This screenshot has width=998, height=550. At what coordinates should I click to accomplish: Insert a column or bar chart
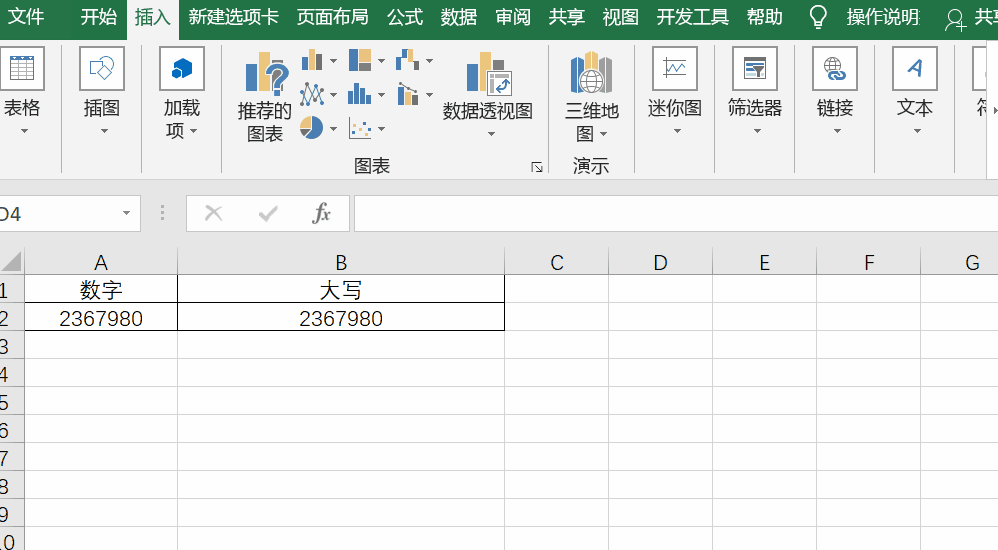(311, 60)
